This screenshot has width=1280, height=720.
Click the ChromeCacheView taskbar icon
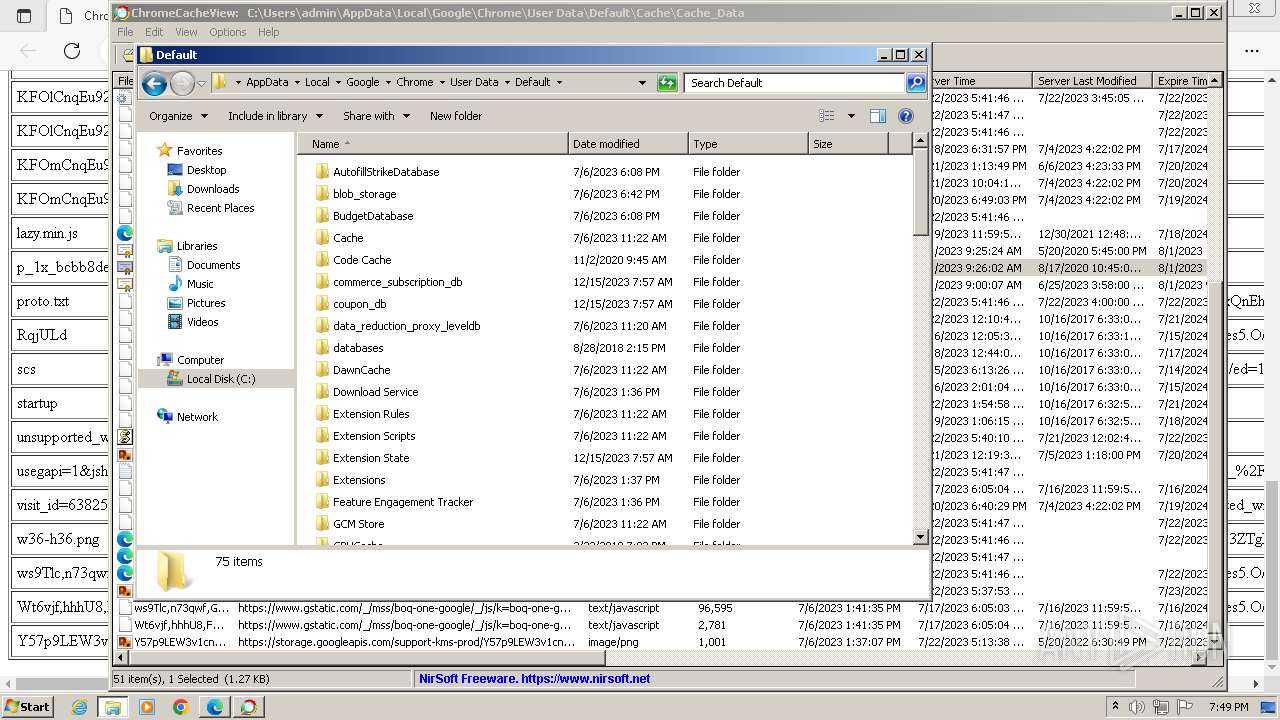(248, 707)
